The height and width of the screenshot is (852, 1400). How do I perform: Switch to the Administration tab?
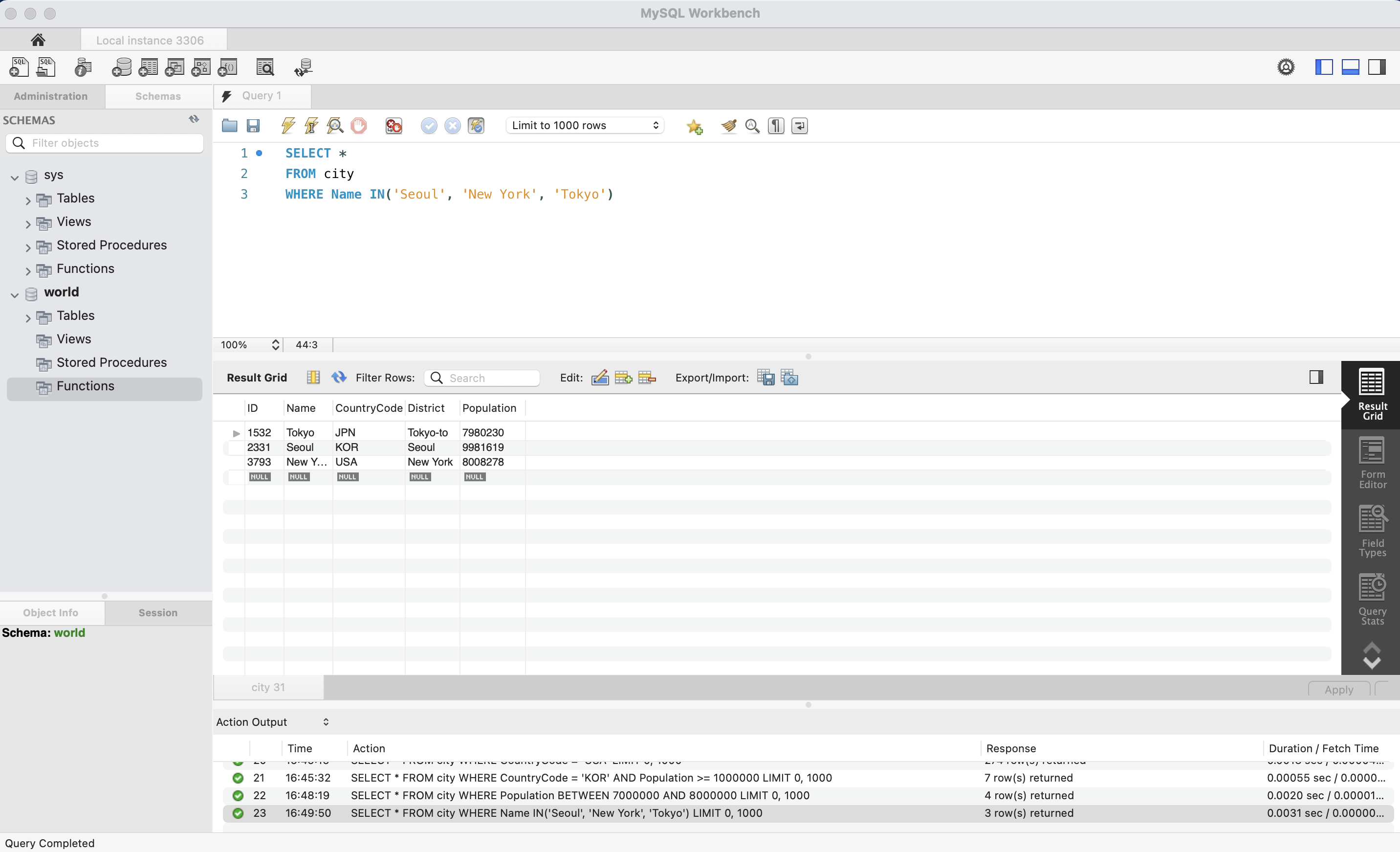coord(50,96)
